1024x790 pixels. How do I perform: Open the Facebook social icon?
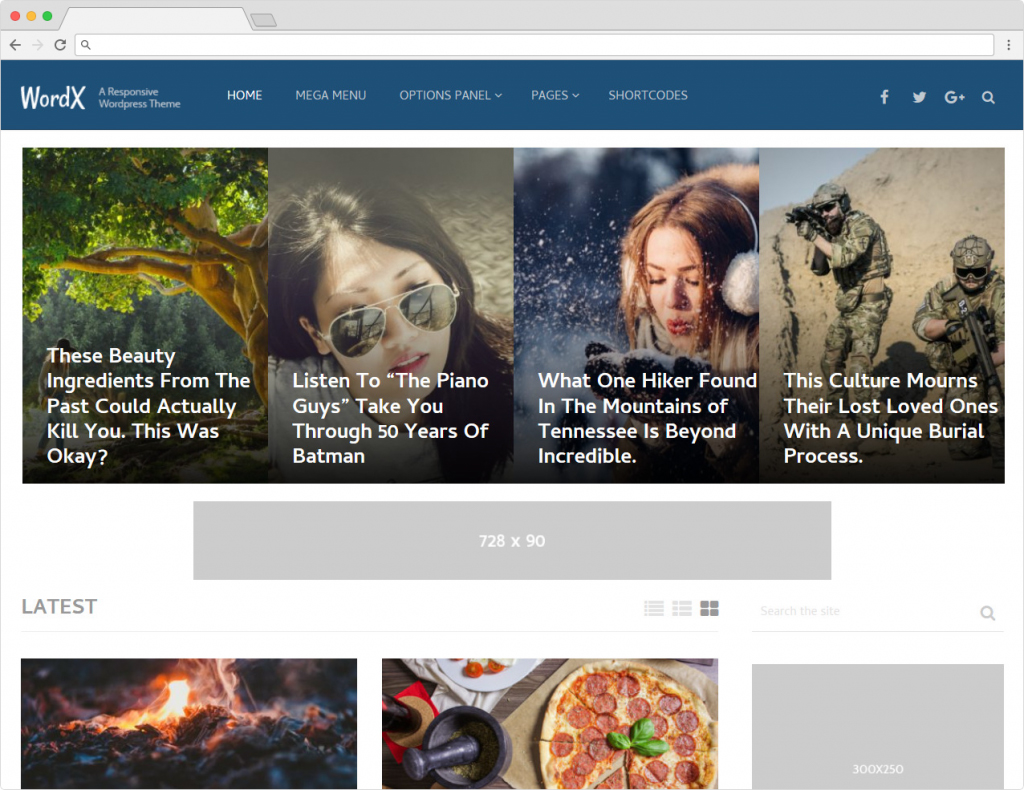point(884,97)
